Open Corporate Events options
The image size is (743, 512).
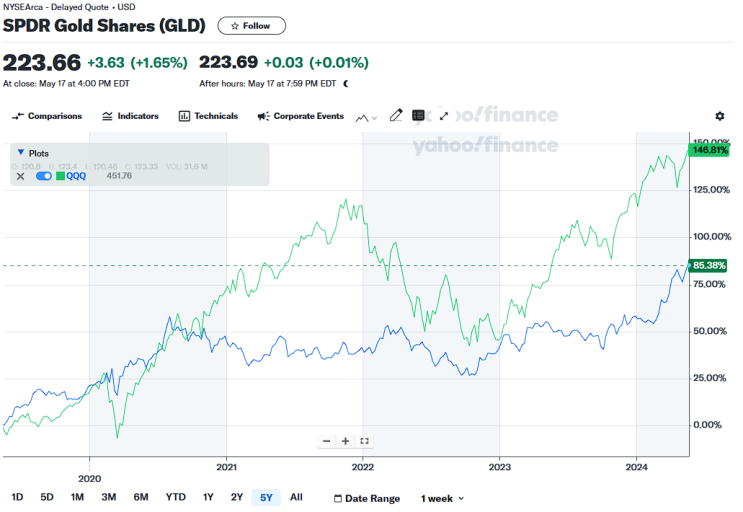[x=300, y=116]
